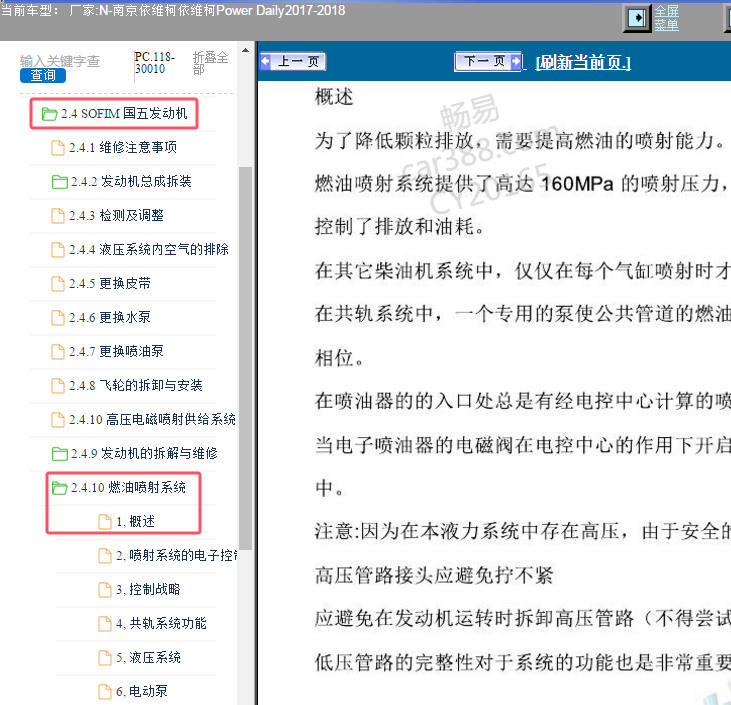Click page icon beside 2.4.8 飞轮的拆卸与安装

(x=58, y=386)
